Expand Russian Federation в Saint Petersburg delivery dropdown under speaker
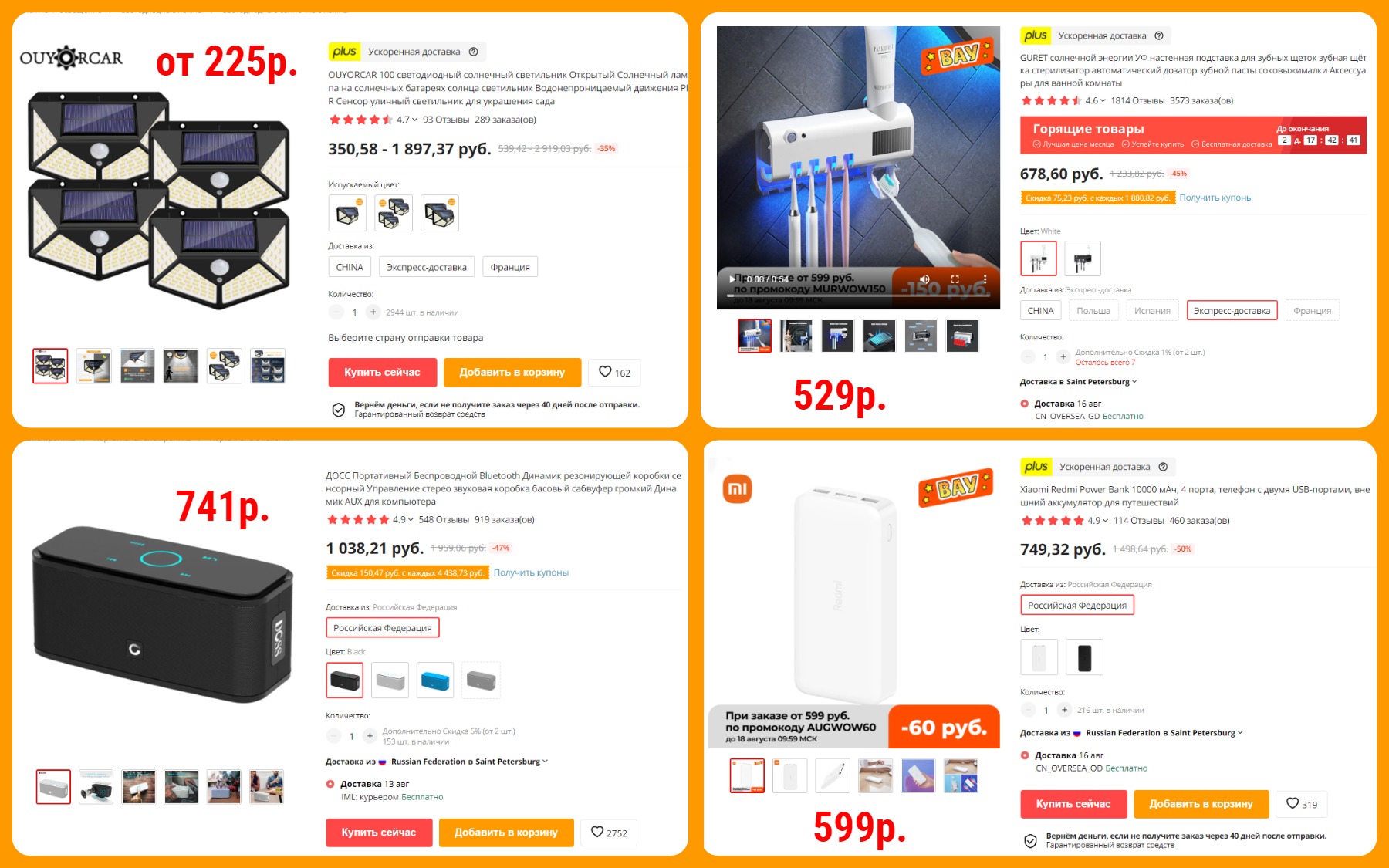Viewport: 1389px width, 868px height. pyautogui.click(x=436, y=762)
